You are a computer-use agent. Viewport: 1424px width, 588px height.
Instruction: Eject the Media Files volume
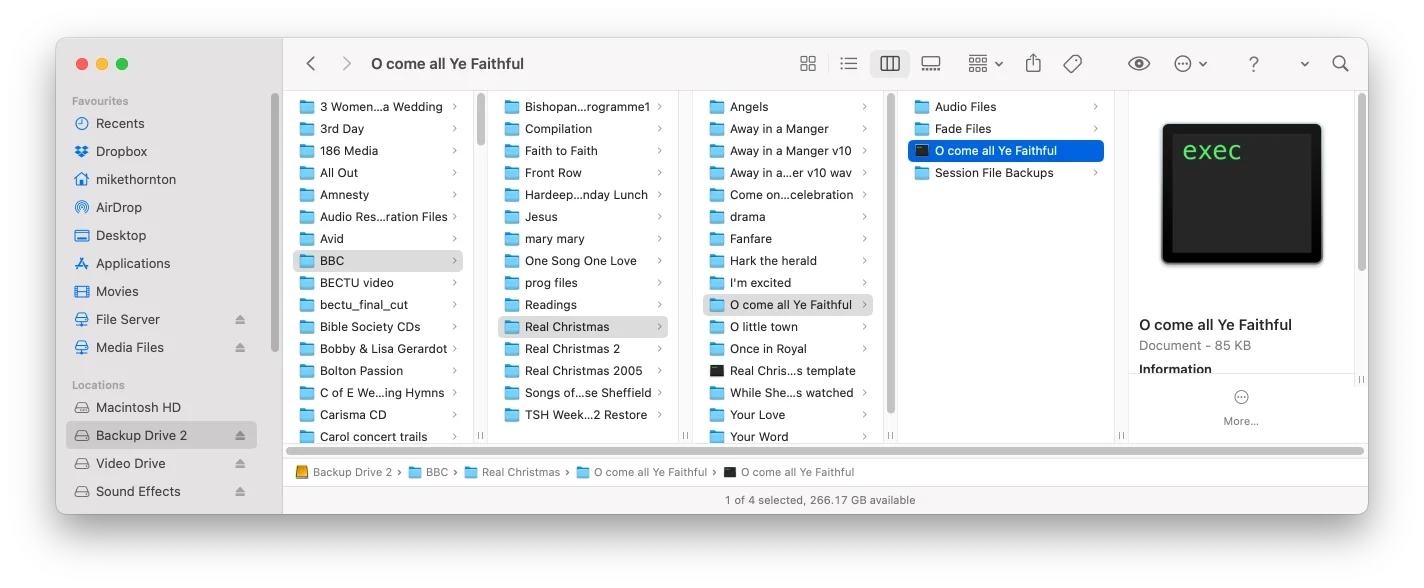(x=240, y=348)
